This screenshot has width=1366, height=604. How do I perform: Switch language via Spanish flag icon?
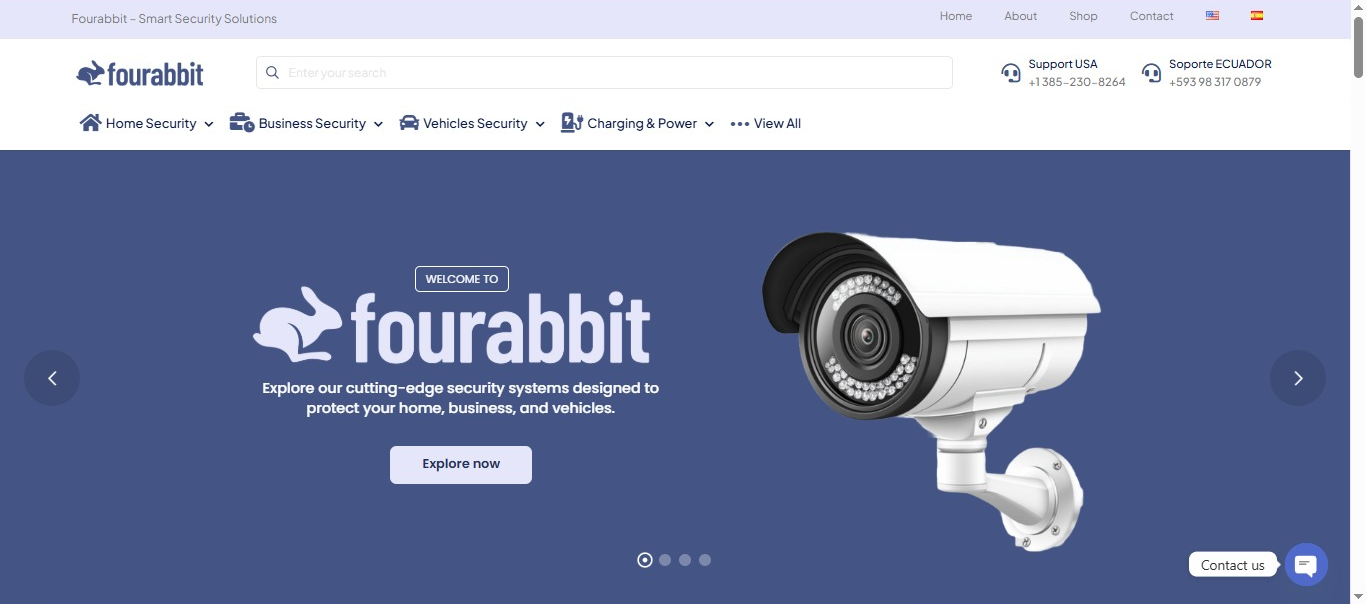[x=1257, y=16]
